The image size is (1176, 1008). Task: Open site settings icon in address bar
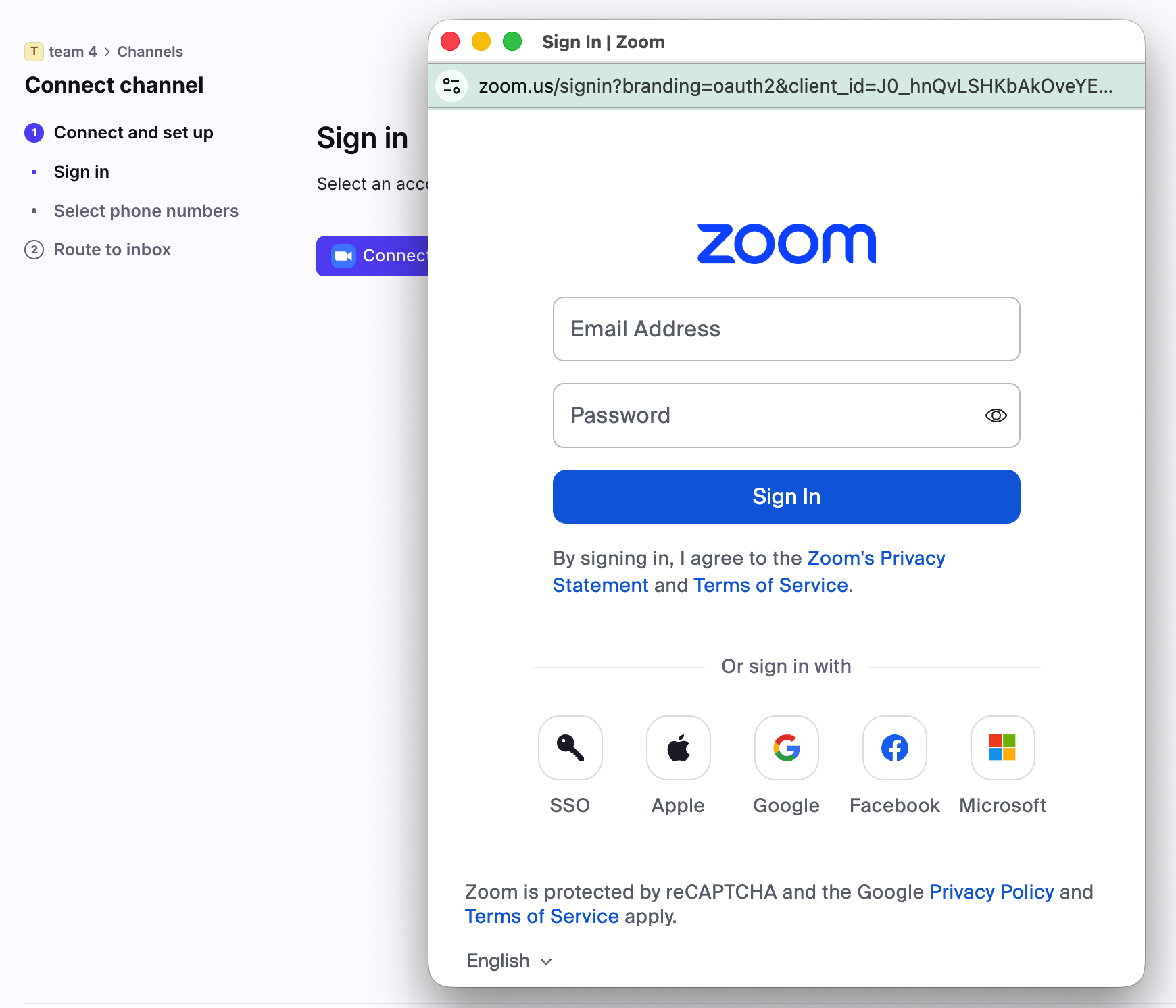click(x=451, y=86)
